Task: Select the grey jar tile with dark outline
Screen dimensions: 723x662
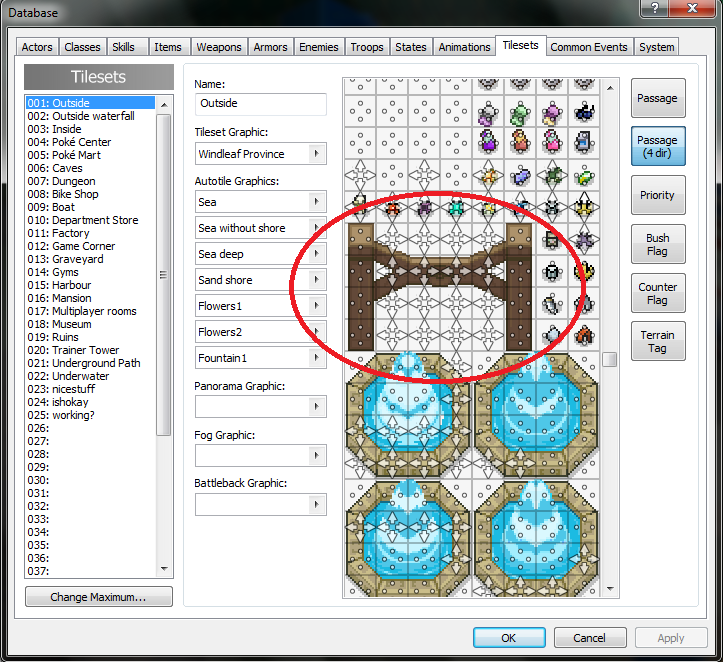Action: [552, 272]
